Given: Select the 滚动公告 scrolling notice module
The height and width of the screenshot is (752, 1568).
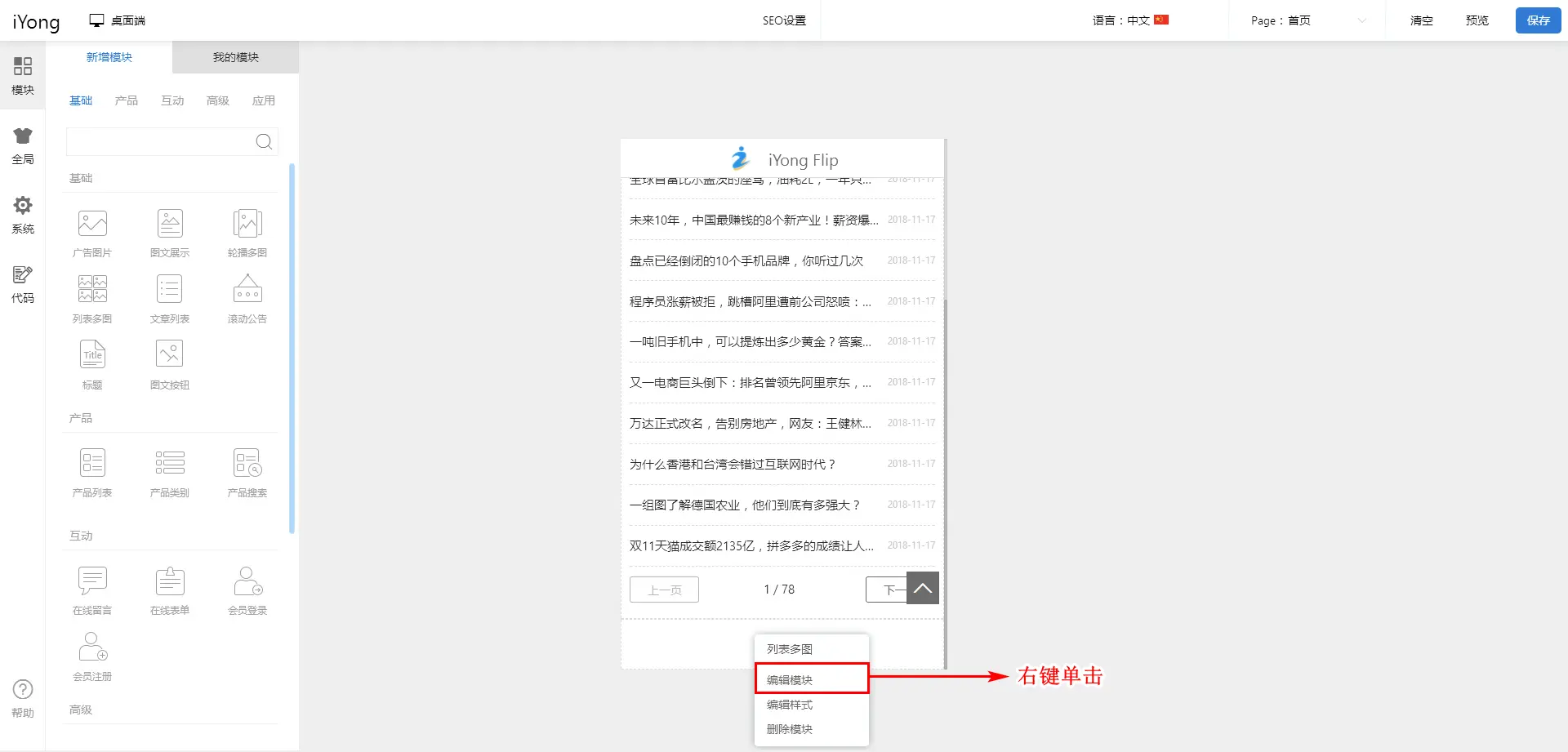Looking at the screenshot, I should click(247, 291).
